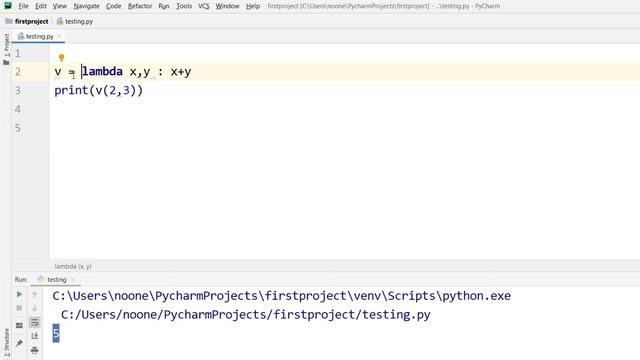The width and height of the screenshot is (640, 360).
Task: Rerun the testing script with the green play icon
Action: click(19, 294)
